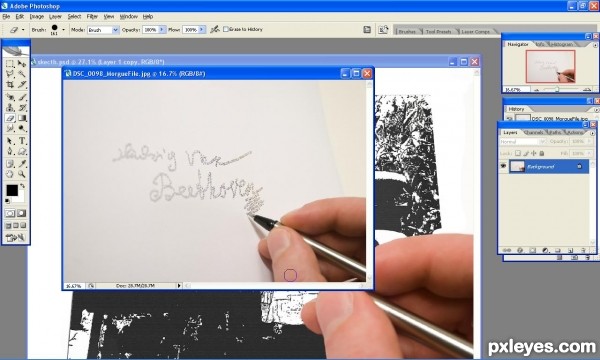Delete layer using Layers trash icon

584,250
